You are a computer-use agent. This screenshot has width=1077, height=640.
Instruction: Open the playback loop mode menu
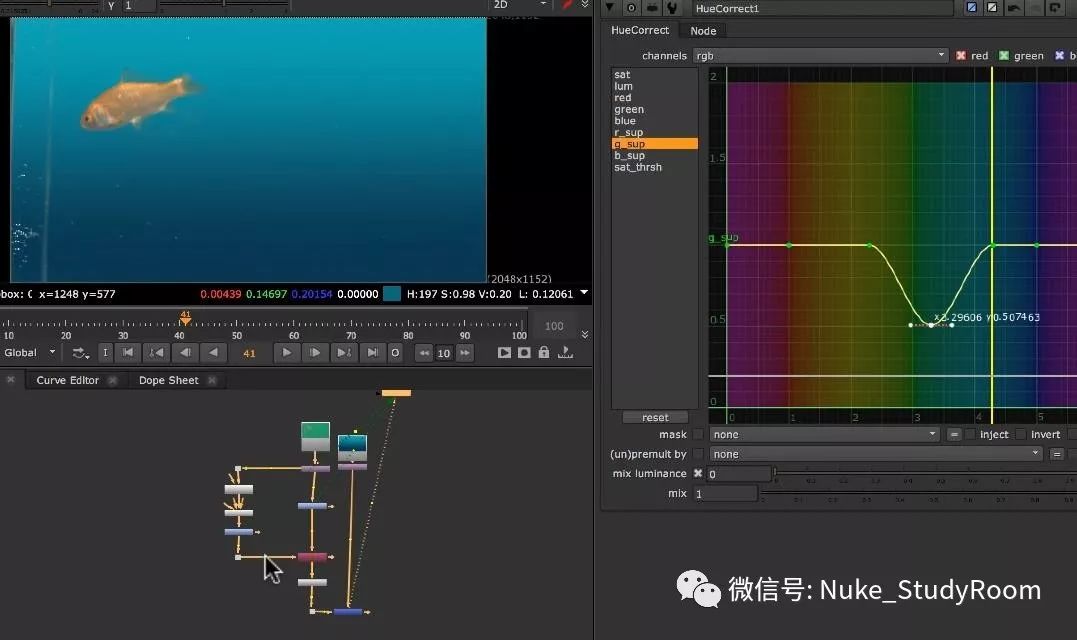pyautogui.click(x=80, y=353)
